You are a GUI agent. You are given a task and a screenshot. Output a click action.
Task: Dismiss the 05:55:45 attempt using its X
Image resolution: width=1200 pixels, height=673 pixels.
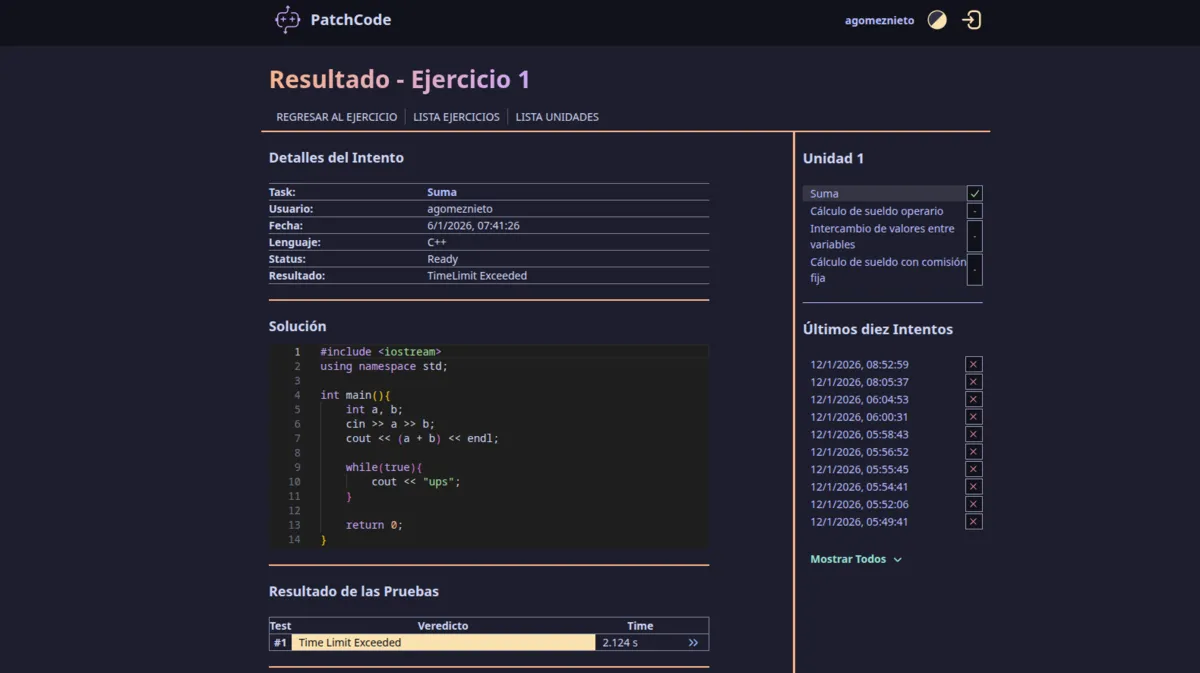pos(973,469)
